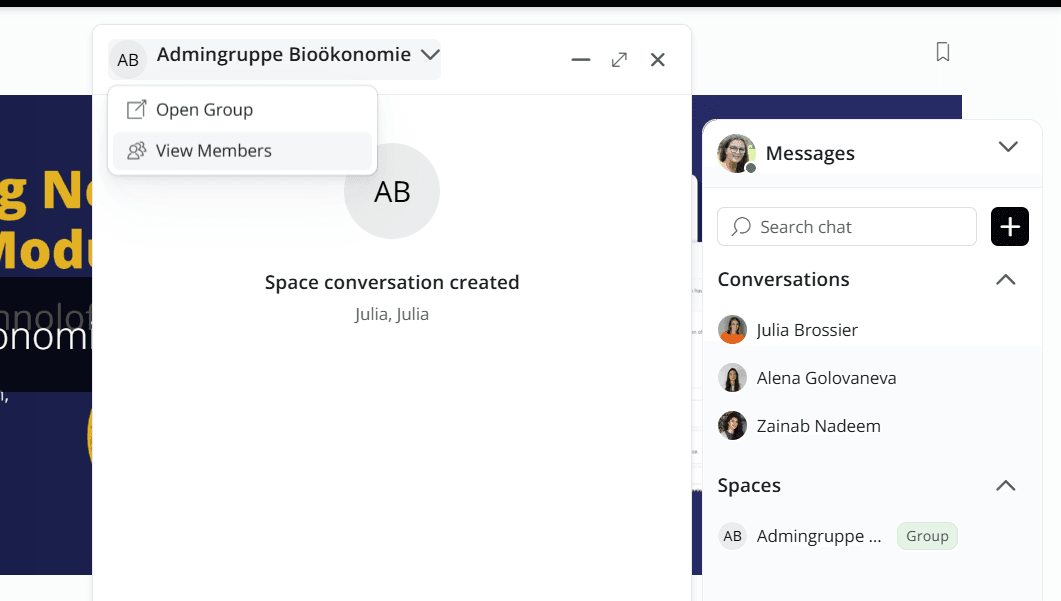Click the bookmark icon at top right
This screenshot has width=1061, height=601.
[942, 52]
